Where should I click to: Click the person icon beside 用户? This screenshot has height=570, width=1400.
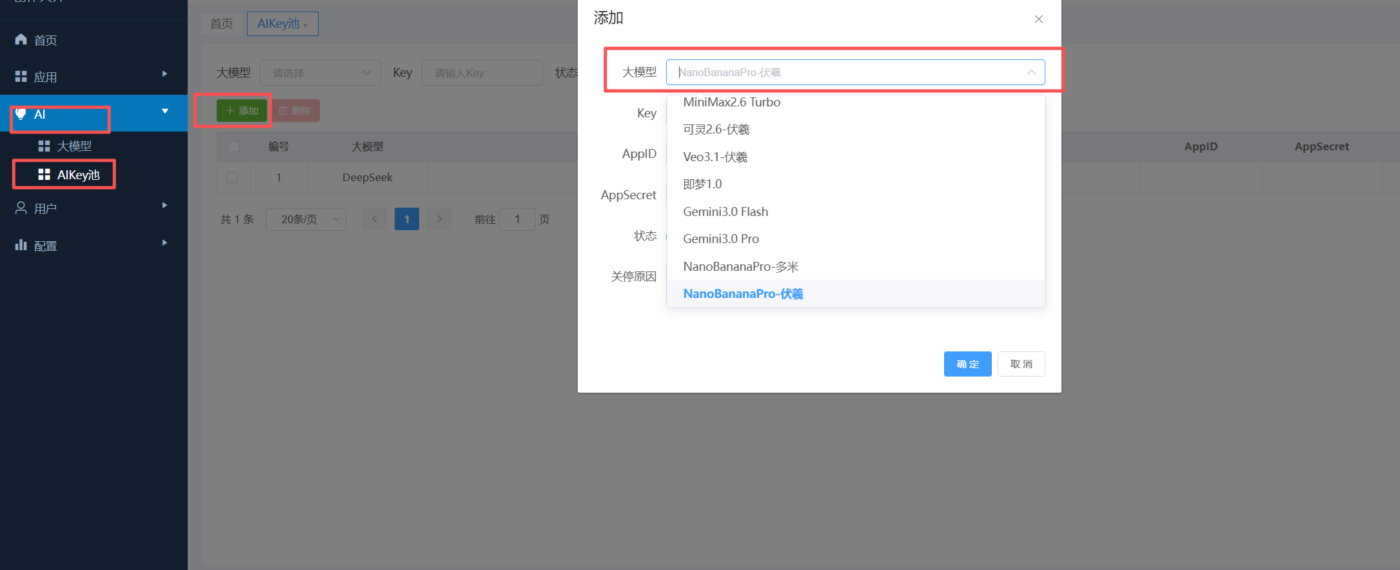[x=21, y=208]
